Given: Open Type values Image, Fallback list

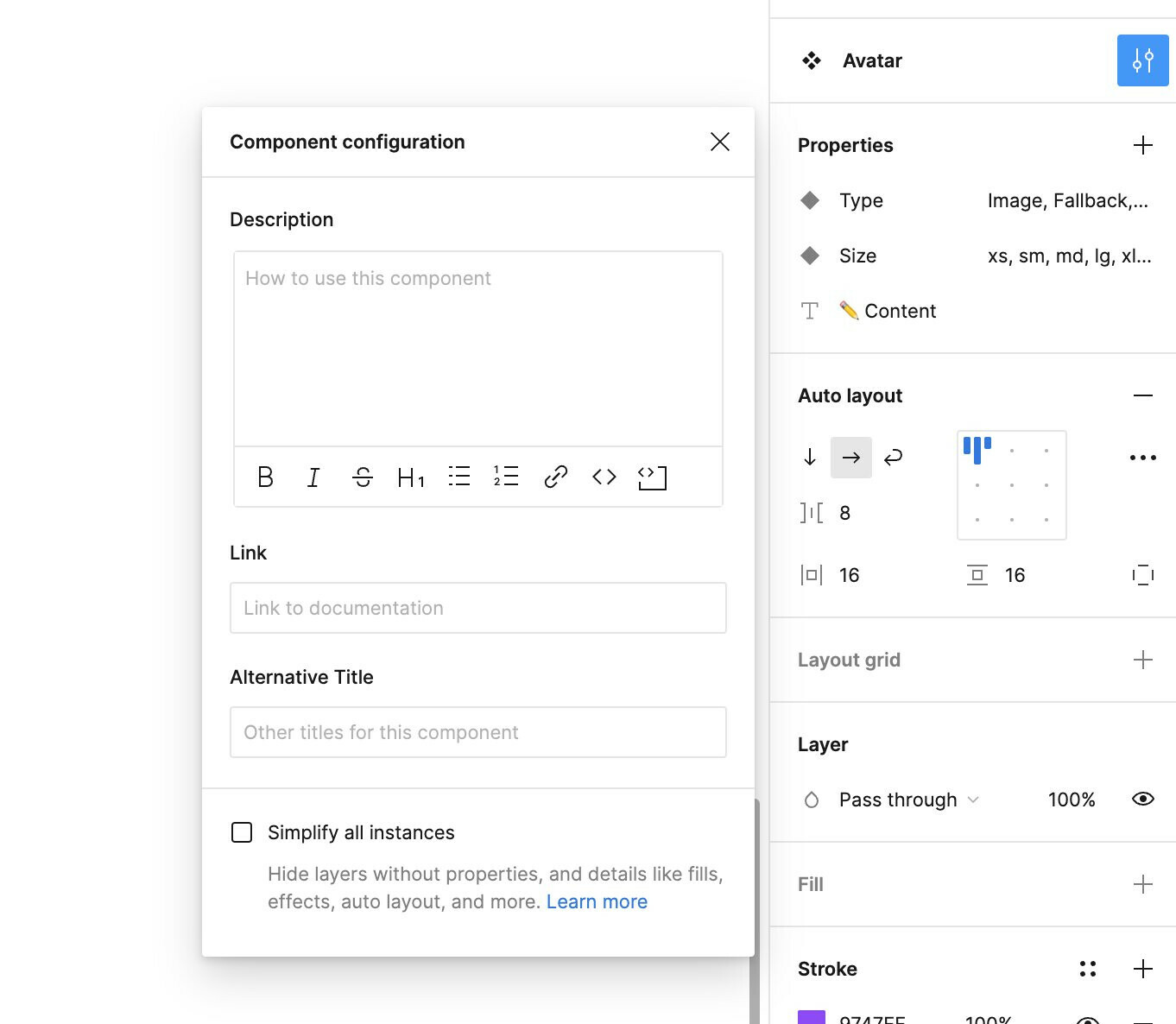Looking at the screenshot, I should click(1068, 200).
